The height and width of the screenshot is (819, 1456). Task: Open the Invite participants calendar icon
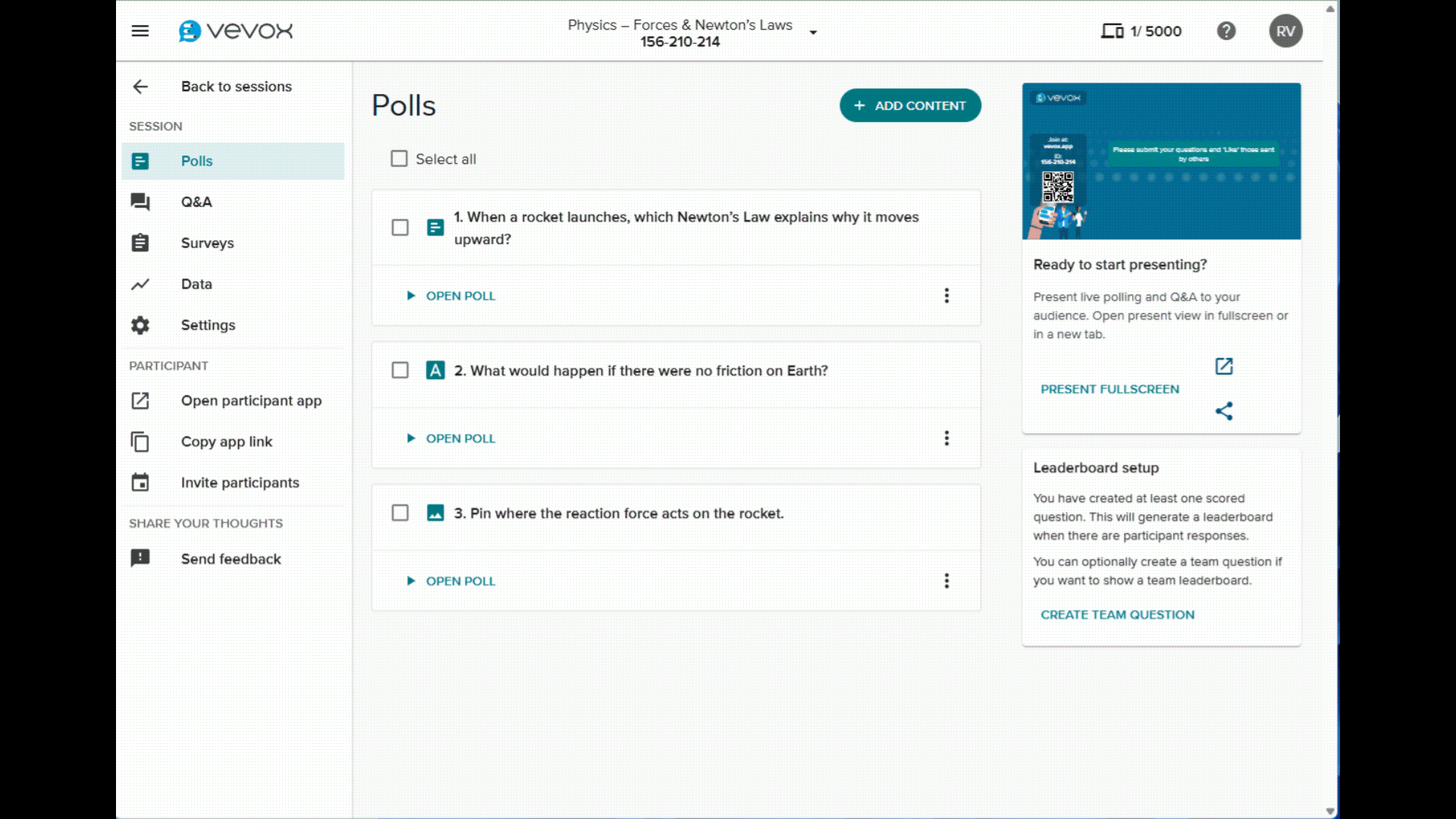[140, 482]
